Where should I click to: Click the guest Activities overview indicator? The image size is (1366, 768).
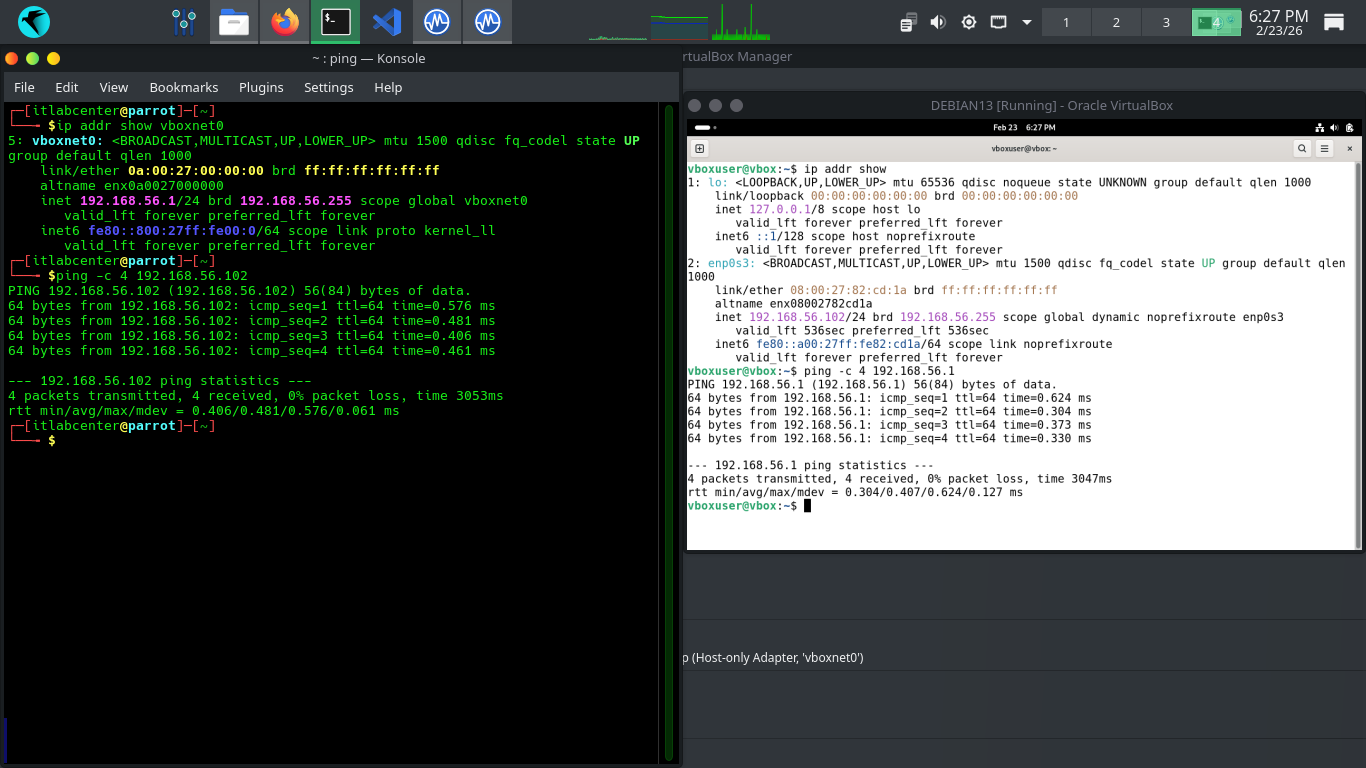[x=702, y=128]
